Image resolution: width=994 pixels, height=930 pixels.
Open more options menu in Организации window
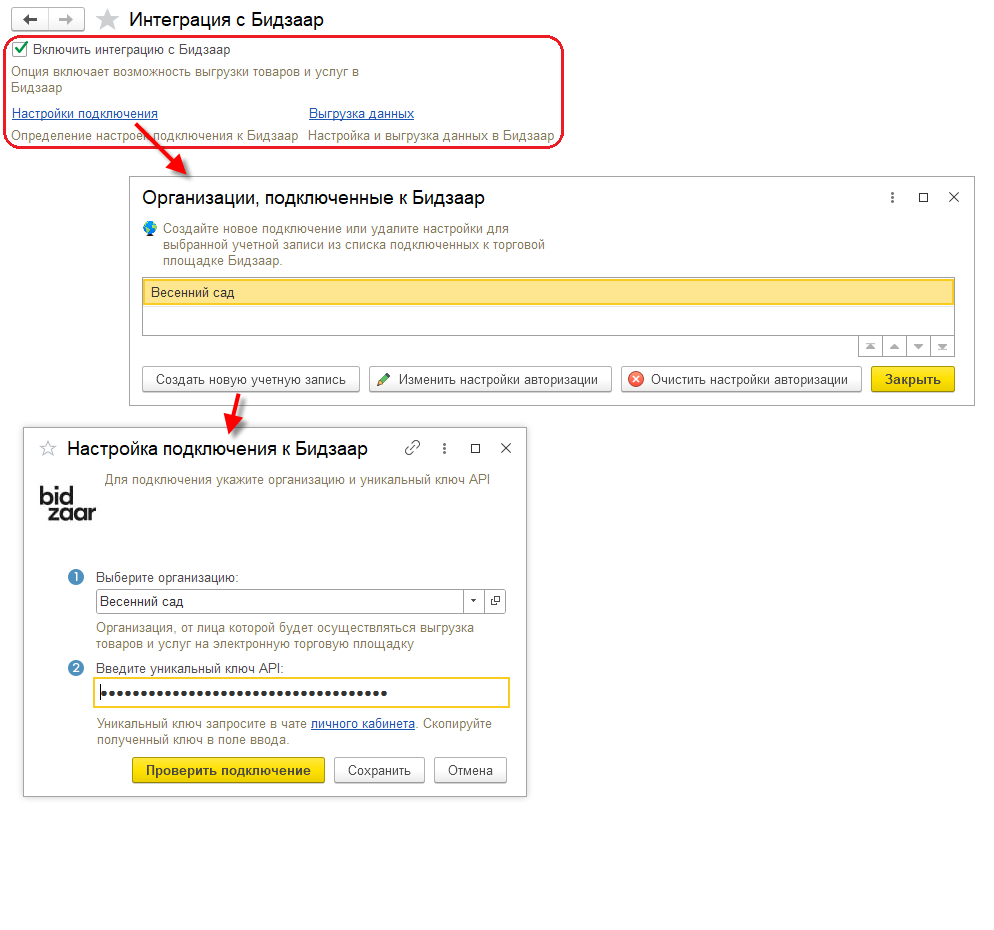pos(892,198)
